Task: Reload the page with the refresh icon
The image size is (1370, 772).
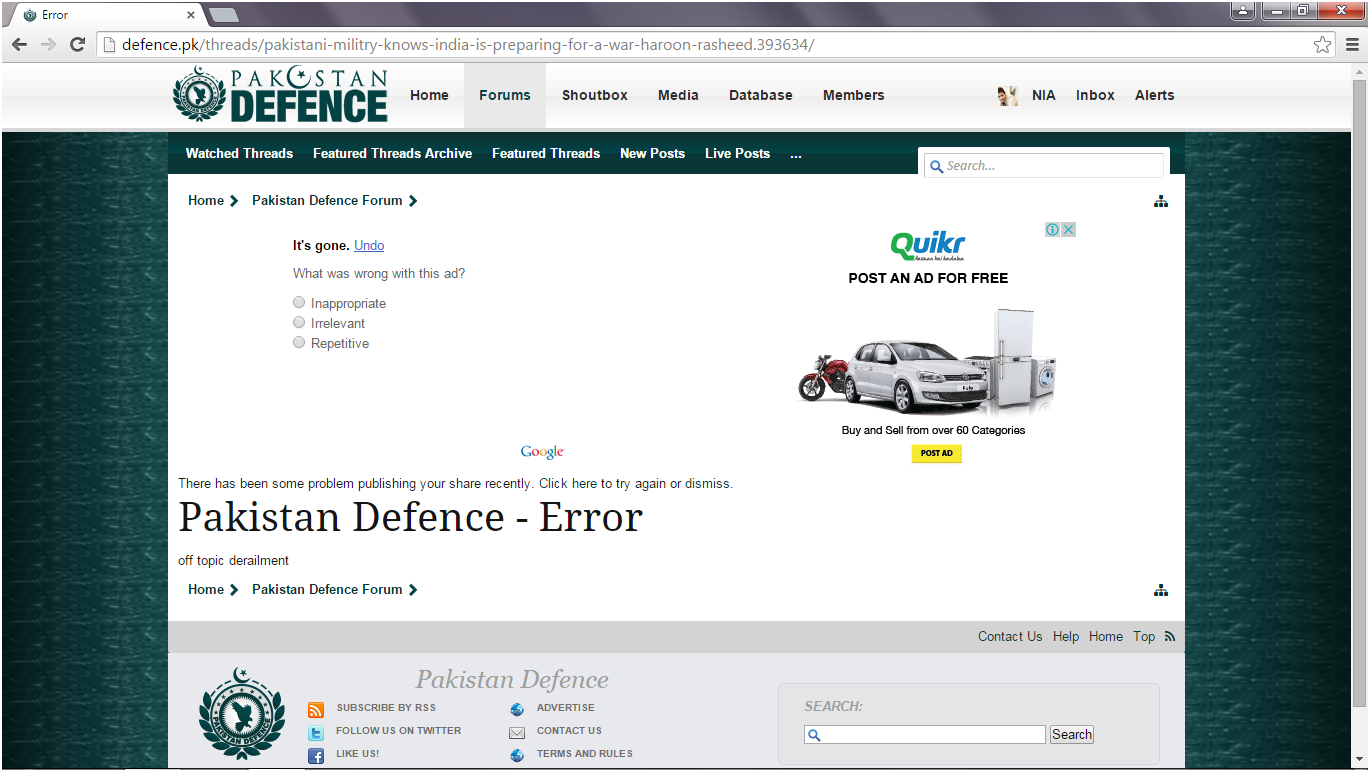Action: [77, 44]
